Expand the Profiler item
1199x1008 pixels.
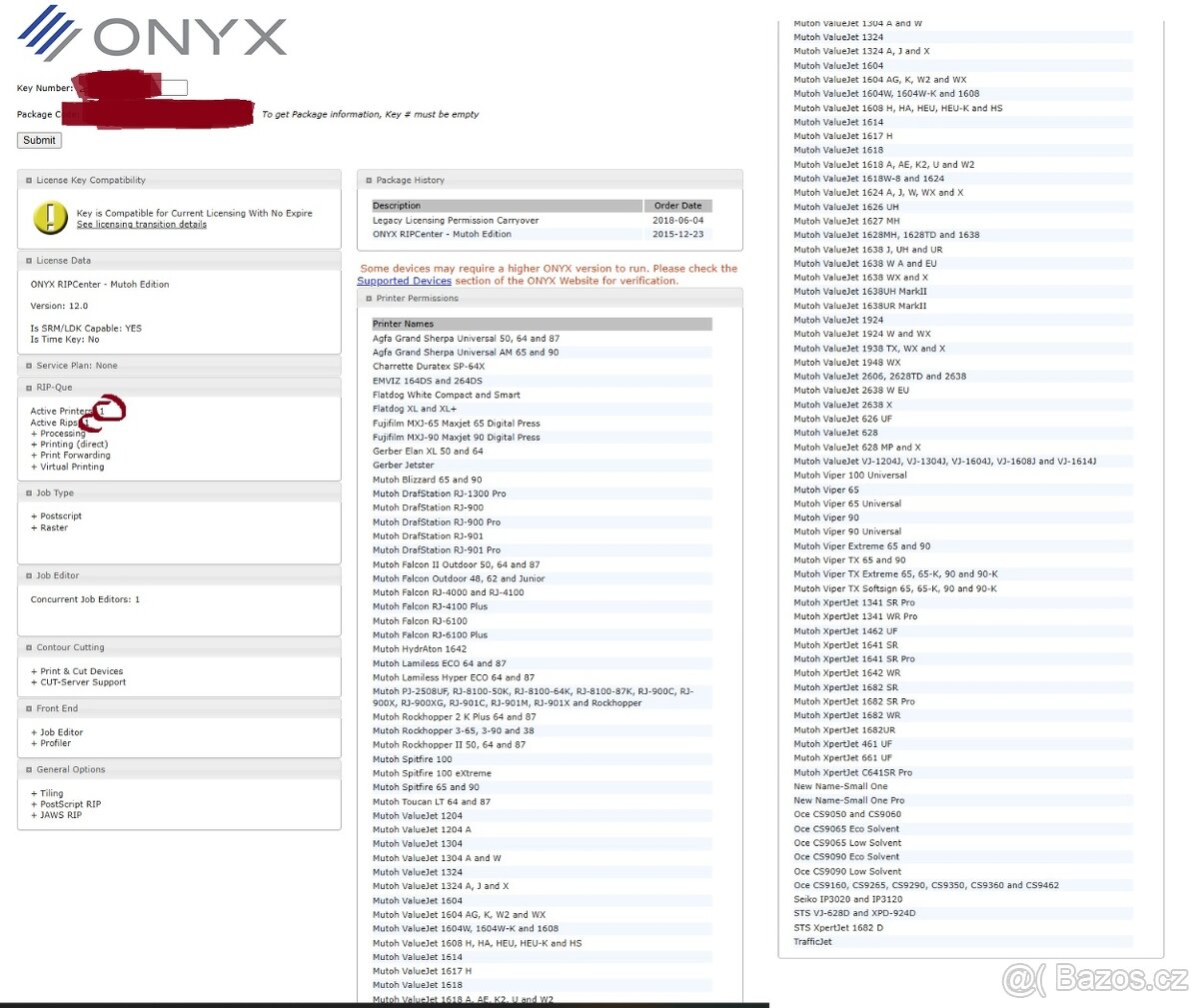click(51, 743)
